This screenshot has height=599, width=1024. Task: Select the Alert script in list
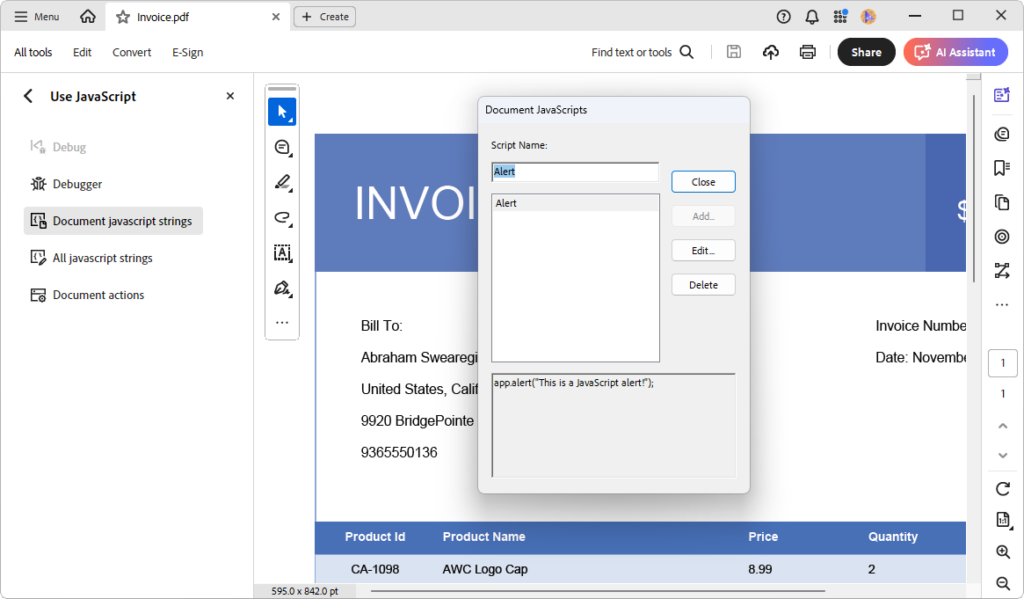pyautogui.click(x=575, y=203)
